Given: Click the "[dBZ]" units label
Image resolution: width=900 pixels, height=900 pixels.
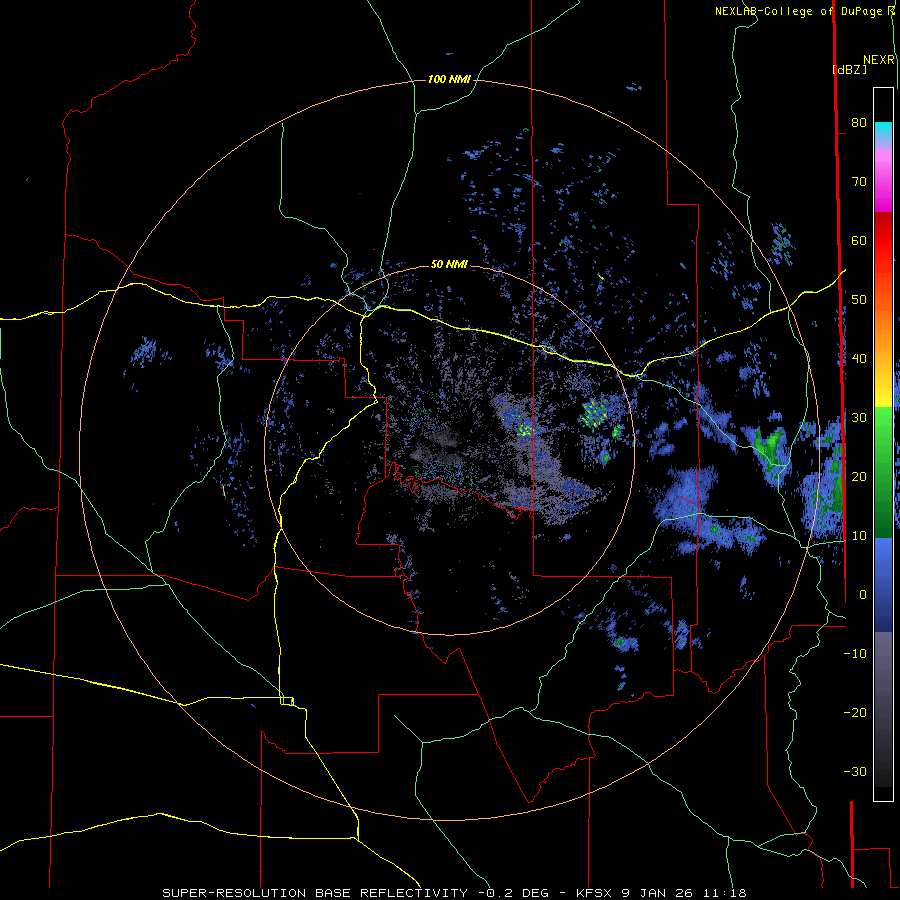Looking at the screenshot, I should pyautogui.click(x=849, y=69).
